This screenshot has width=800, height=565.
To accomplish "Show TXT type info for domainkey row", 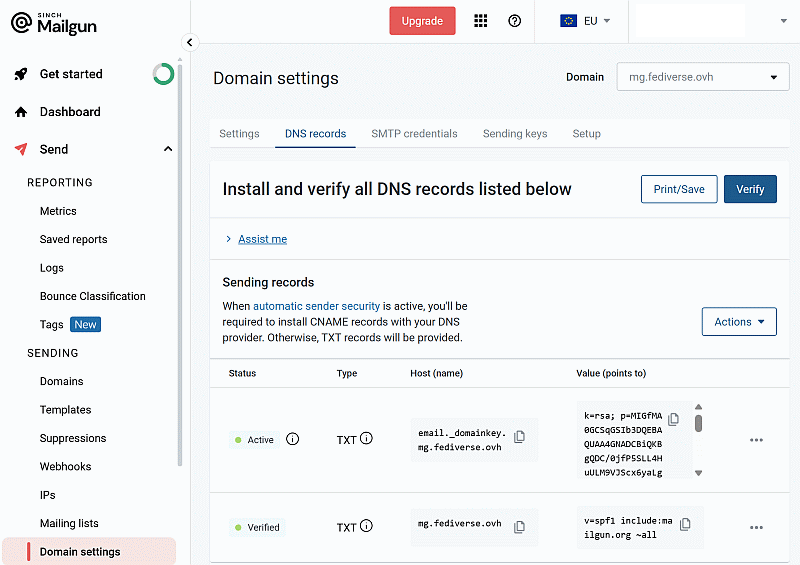I will coord(366,438).
